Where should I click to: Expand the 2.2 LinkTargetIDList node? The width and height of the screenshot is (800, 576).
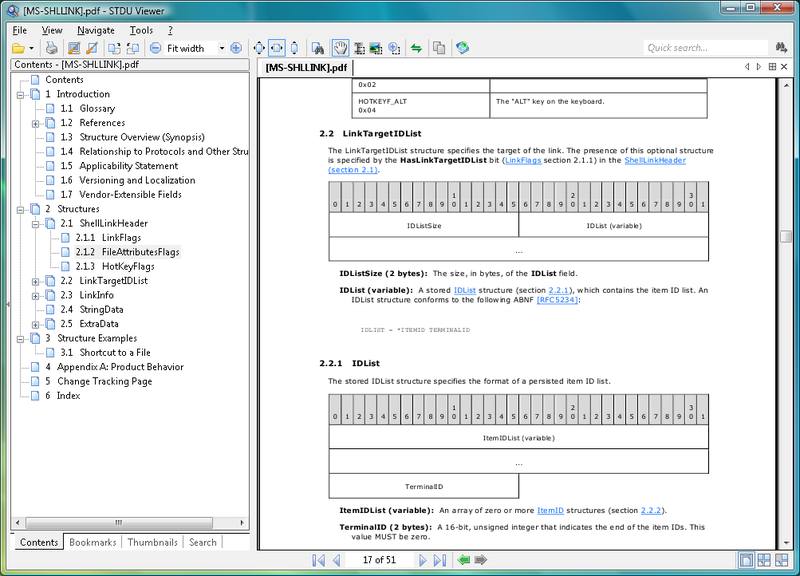tap(35, 282)
